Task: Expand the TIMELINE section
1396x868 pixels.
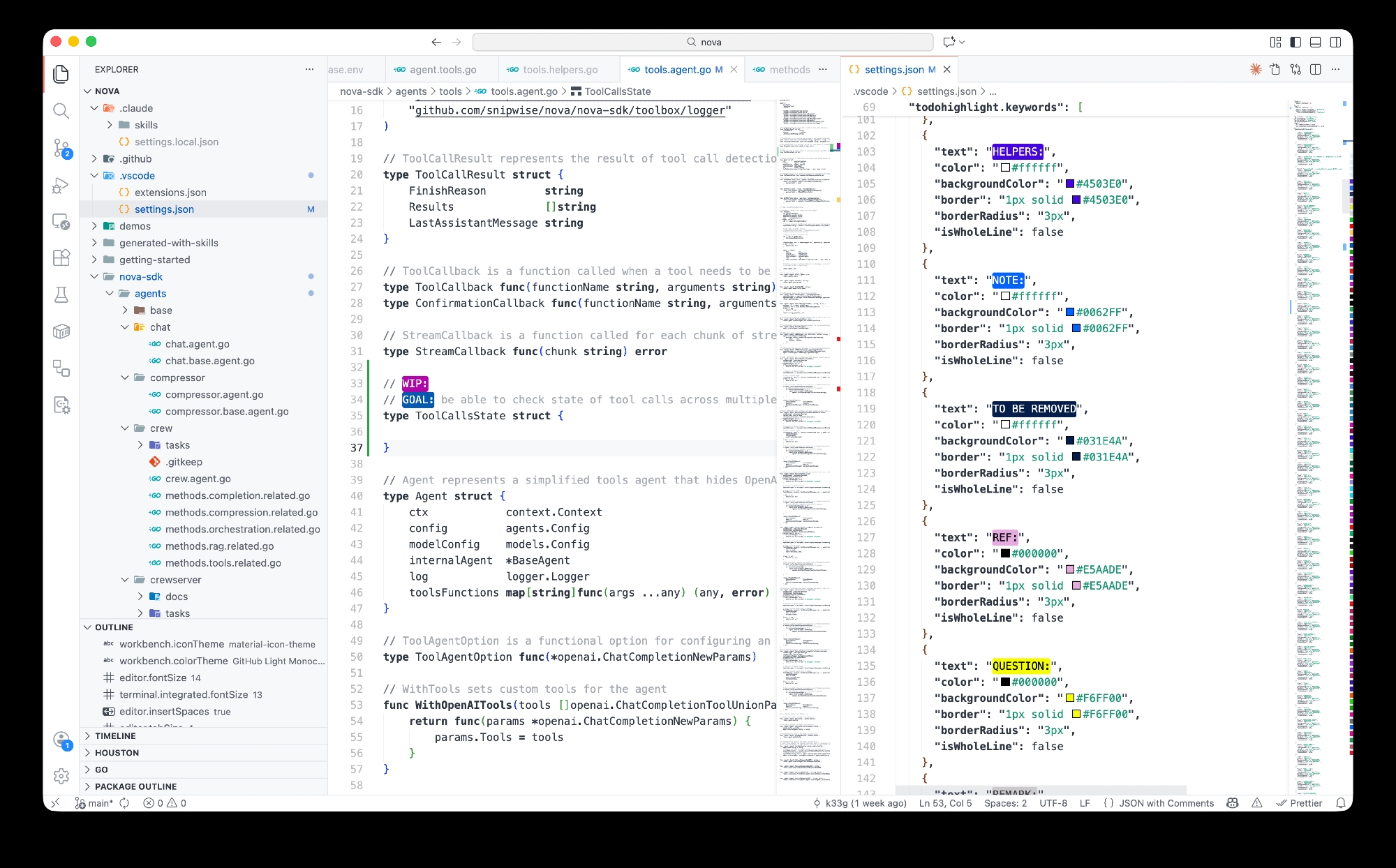Action: click(115, 735)
